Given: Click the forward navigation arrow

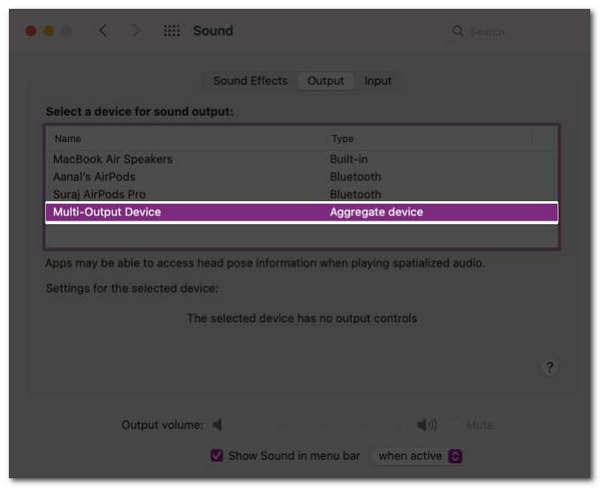Looking at the screenshot, I should [135, 31].
